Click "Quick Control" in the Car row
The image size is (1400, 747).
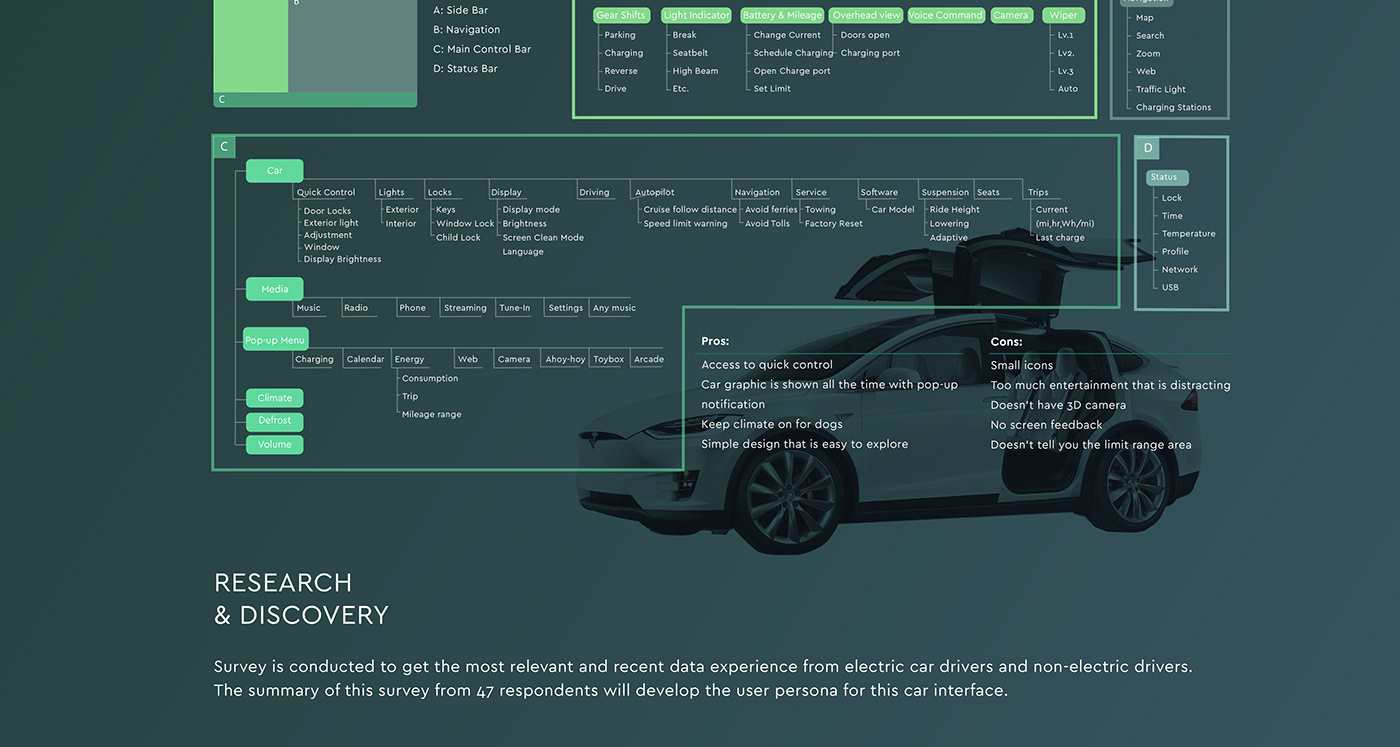pos(326,192)
